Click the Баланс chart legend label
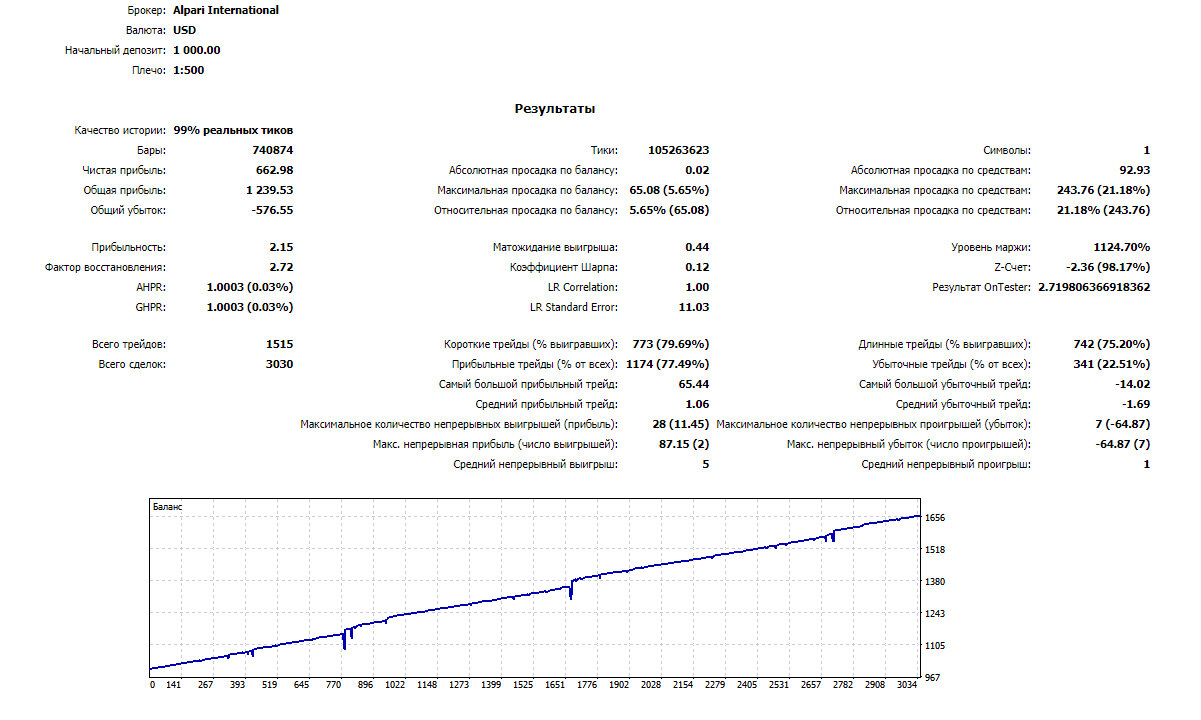The height and width of the screenshot is (720, 1201). (x=167, y=507)
